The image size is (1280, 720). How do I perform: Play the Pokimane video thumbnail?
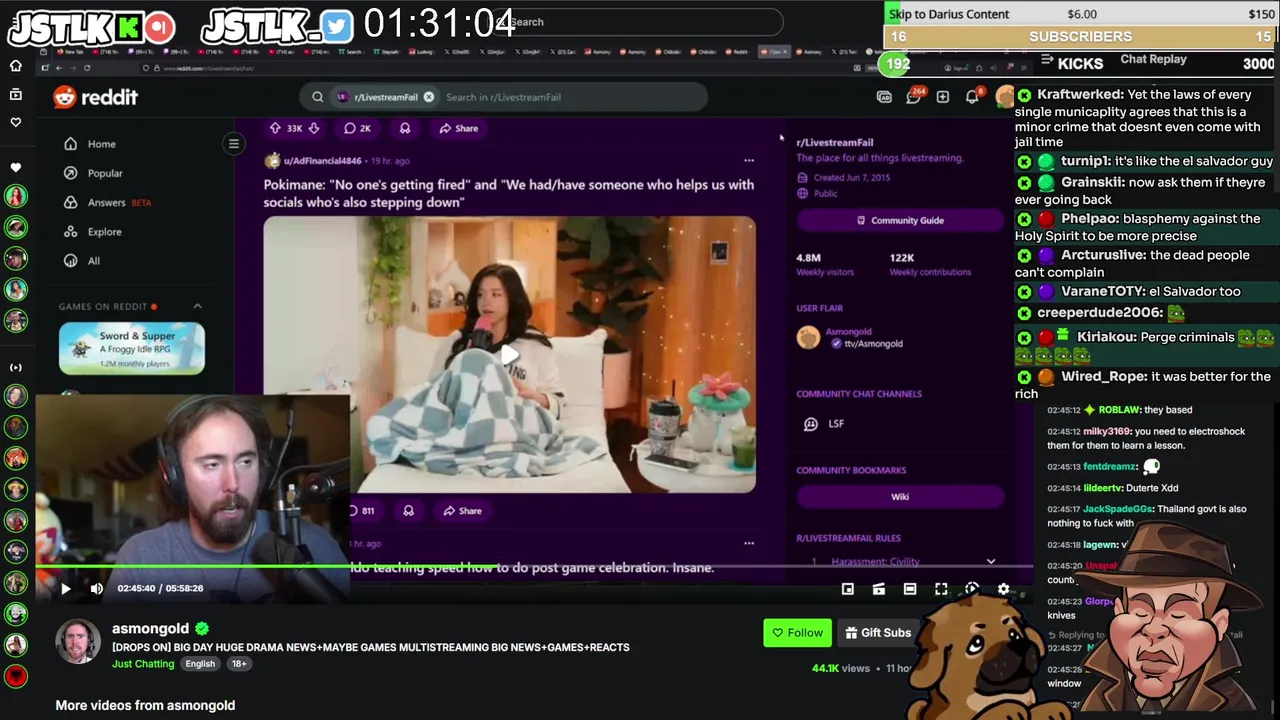[x=509, y=354]
